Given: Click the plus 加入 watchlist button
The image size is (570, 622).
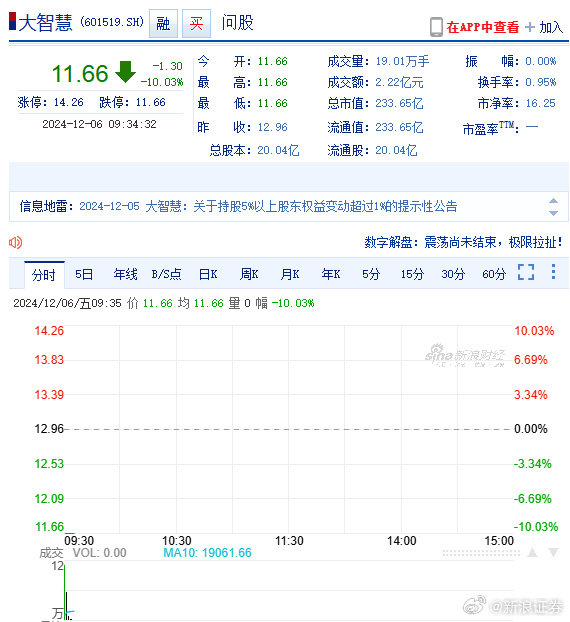Looking at the screenshot, I should click(544, 27).
